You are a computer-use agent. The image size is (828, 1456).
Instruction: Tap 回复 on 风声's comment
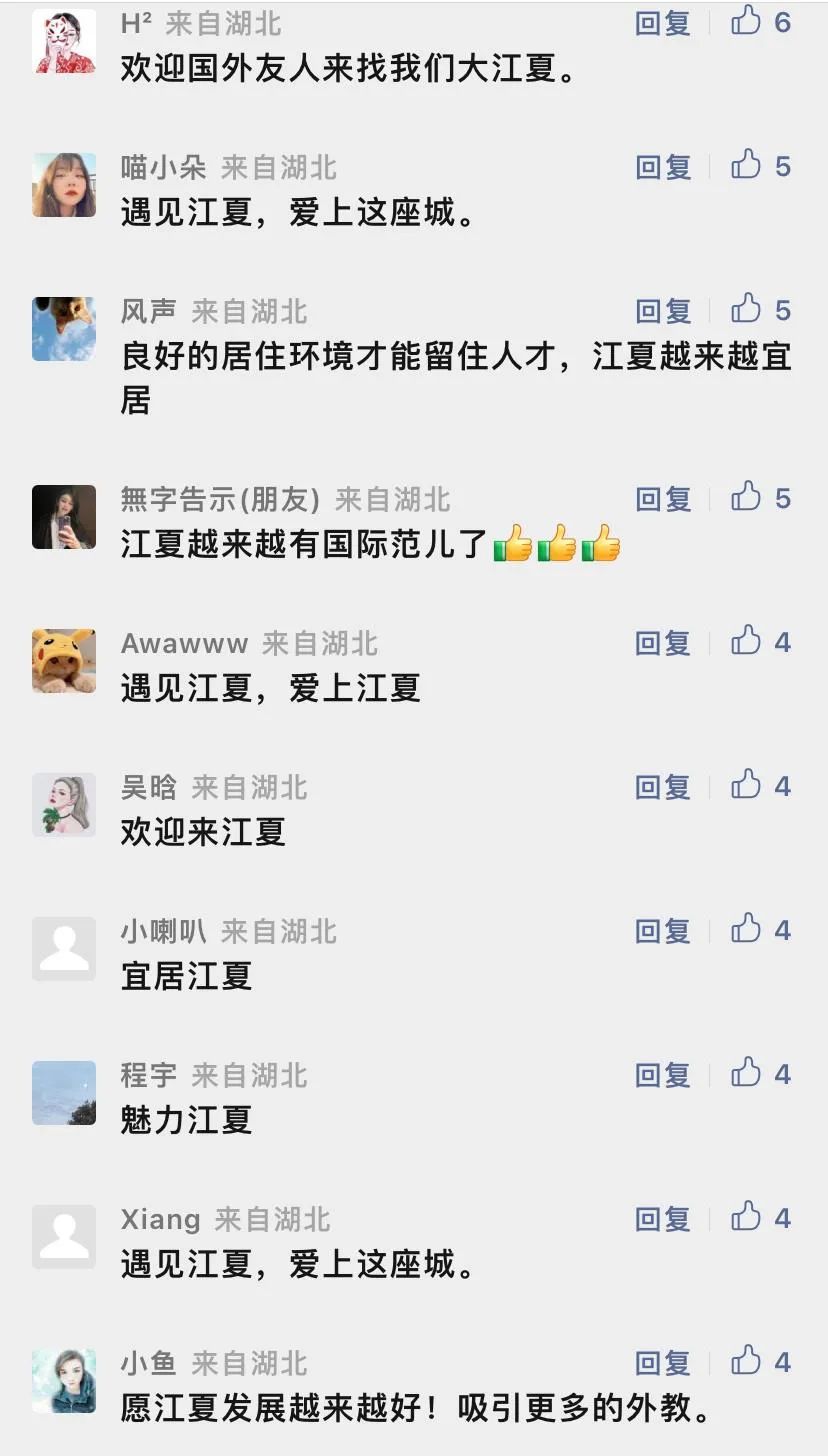point(663,311)
